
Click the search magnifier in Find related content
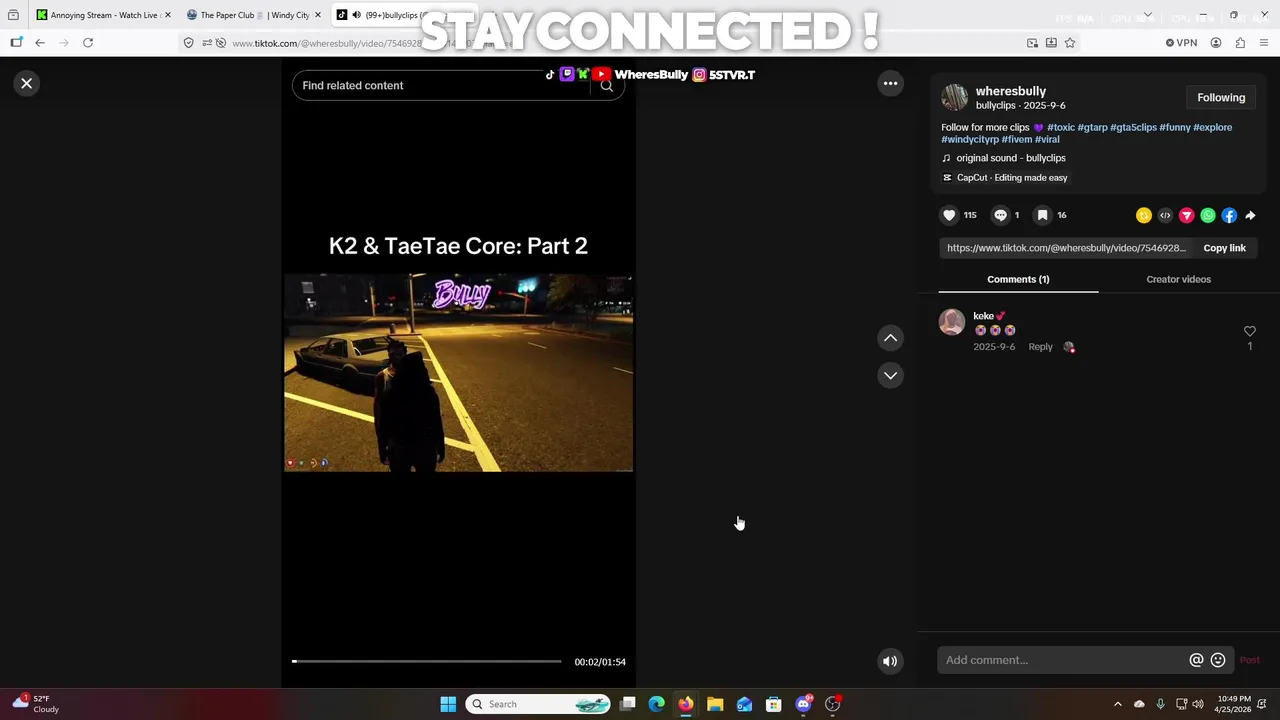coord(606,86)
